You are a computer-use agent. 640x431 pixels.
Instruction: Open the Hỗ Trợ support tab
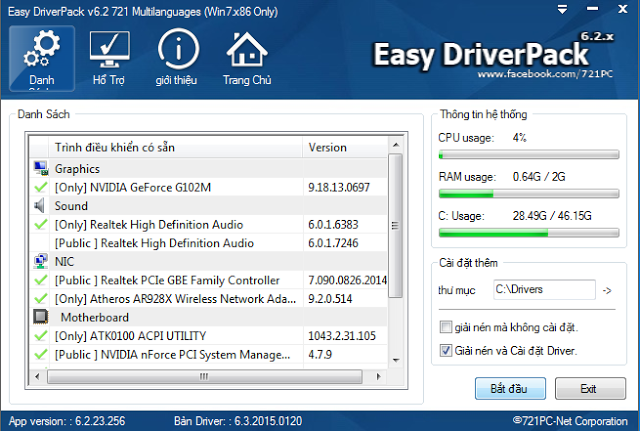click(x=109, y=58)
